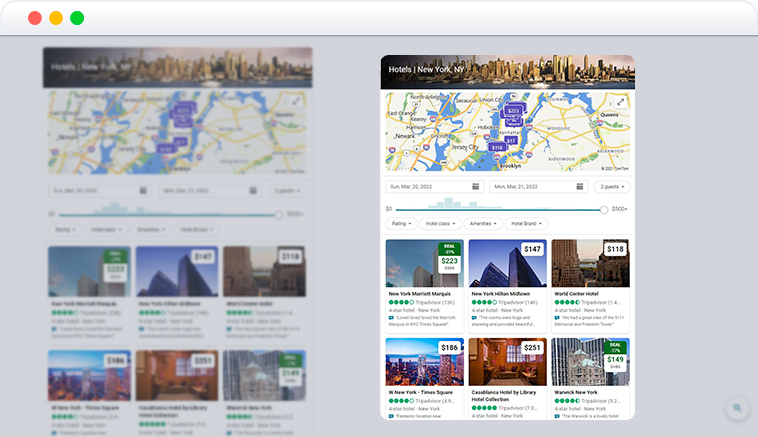This screenshot has height=437, width=758.
Task: Open Casablanca Hotel photo
Action: (508, 362)
